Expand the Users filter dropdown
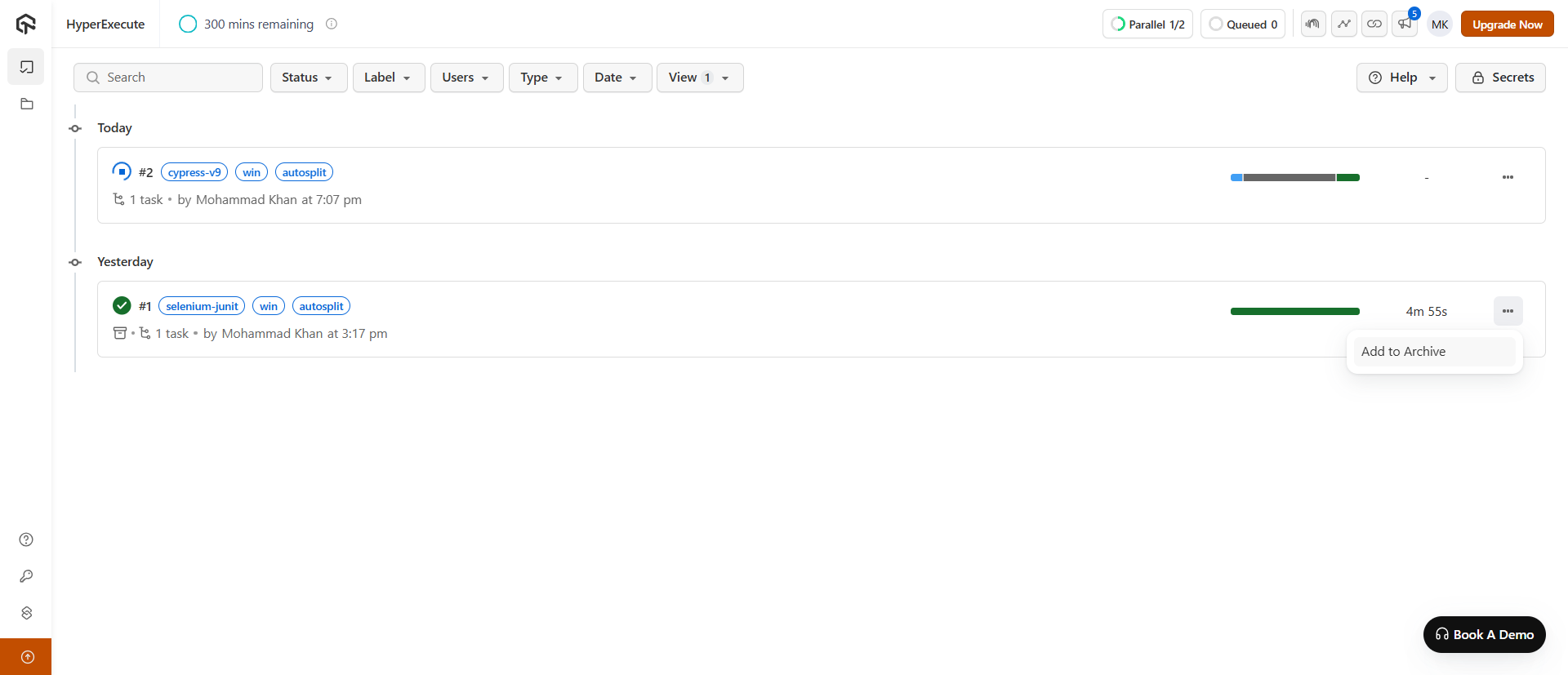Image resolution: width=1568 pixels, height=675 pixels. (466, 78)
